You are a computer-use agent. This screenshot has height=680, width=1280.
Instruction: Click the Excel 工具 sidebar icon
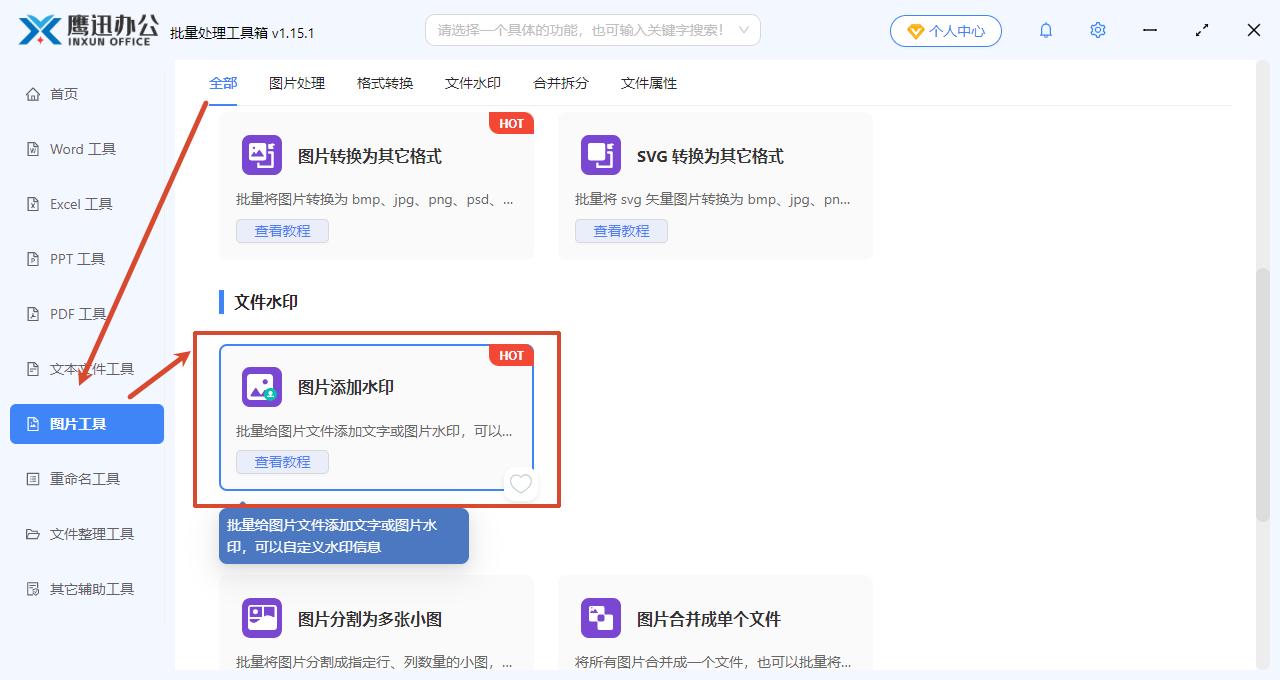pyautogui.click(x=32, y=204)
